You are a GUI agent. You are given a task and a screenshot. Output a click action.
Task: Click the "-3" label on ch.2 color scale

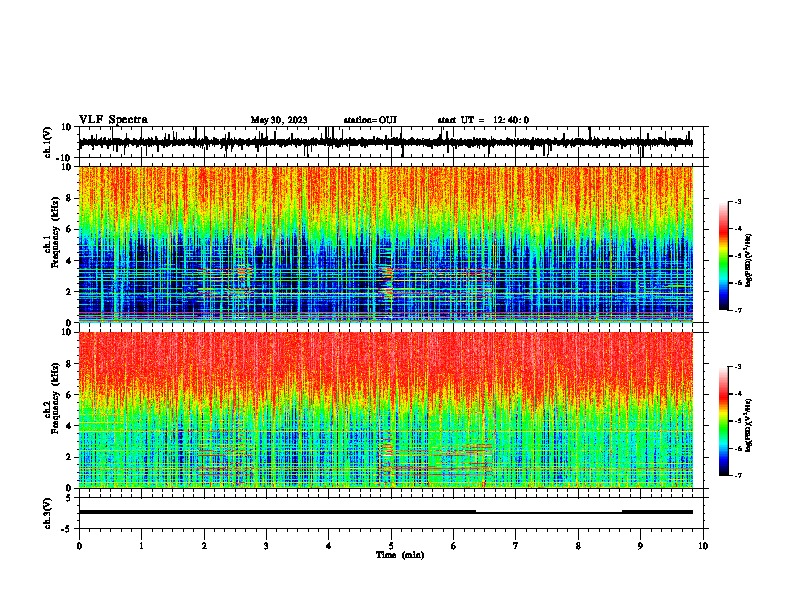click(x=738, y=367)
